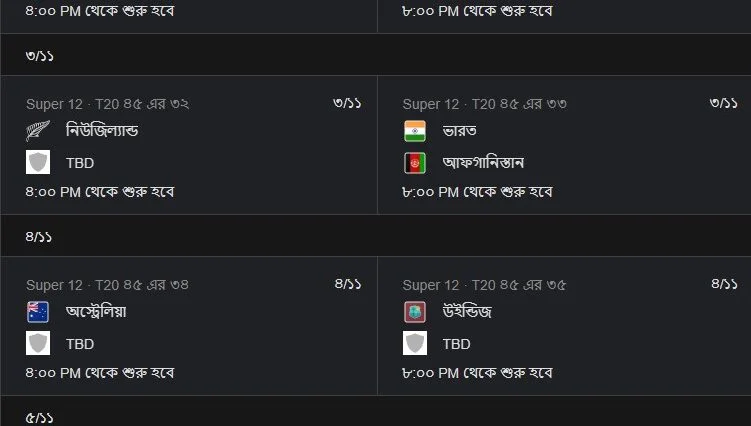Image resolution: width=751 pixels, height=426 pixels.
Task: Click the India flag icon
Action: point(415,131)
